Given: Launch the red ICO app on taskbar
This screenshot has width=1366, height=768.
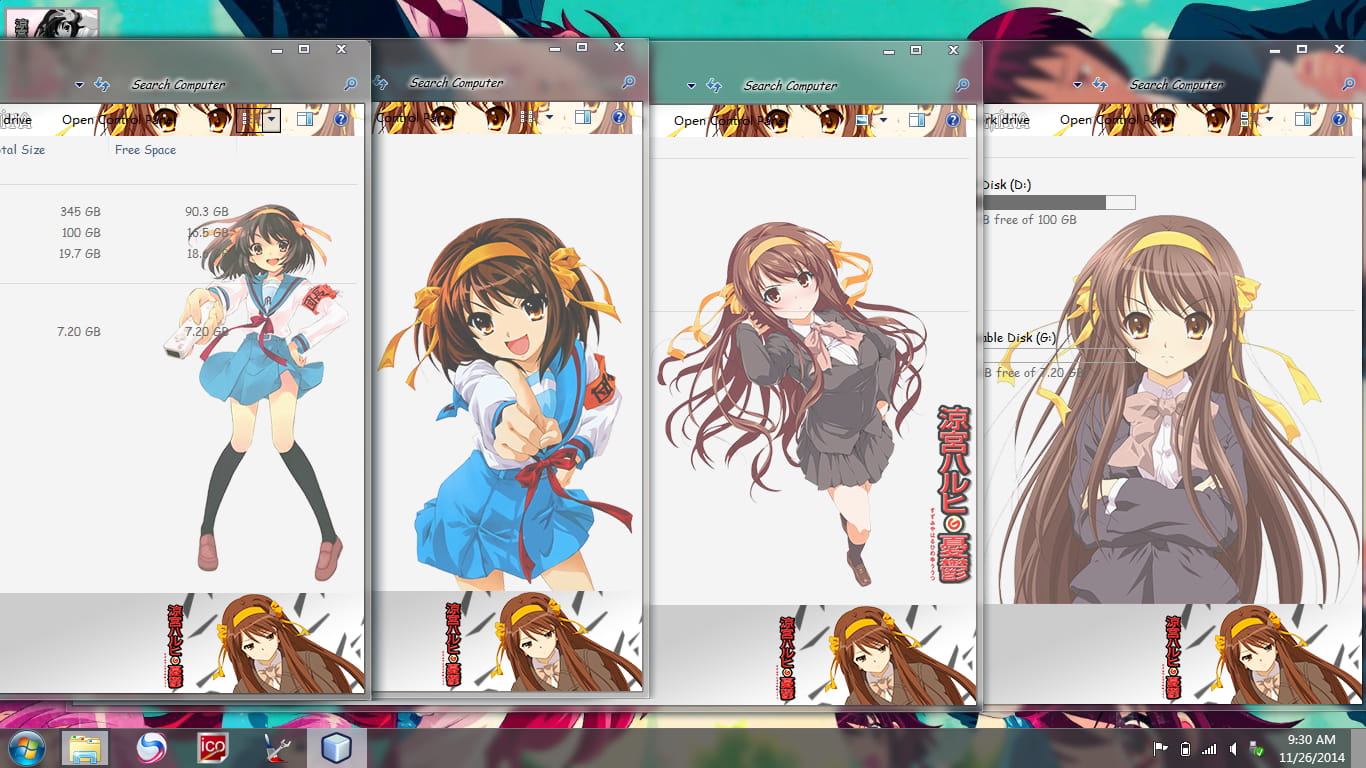Looking at the screenshot, I should 211,748.
